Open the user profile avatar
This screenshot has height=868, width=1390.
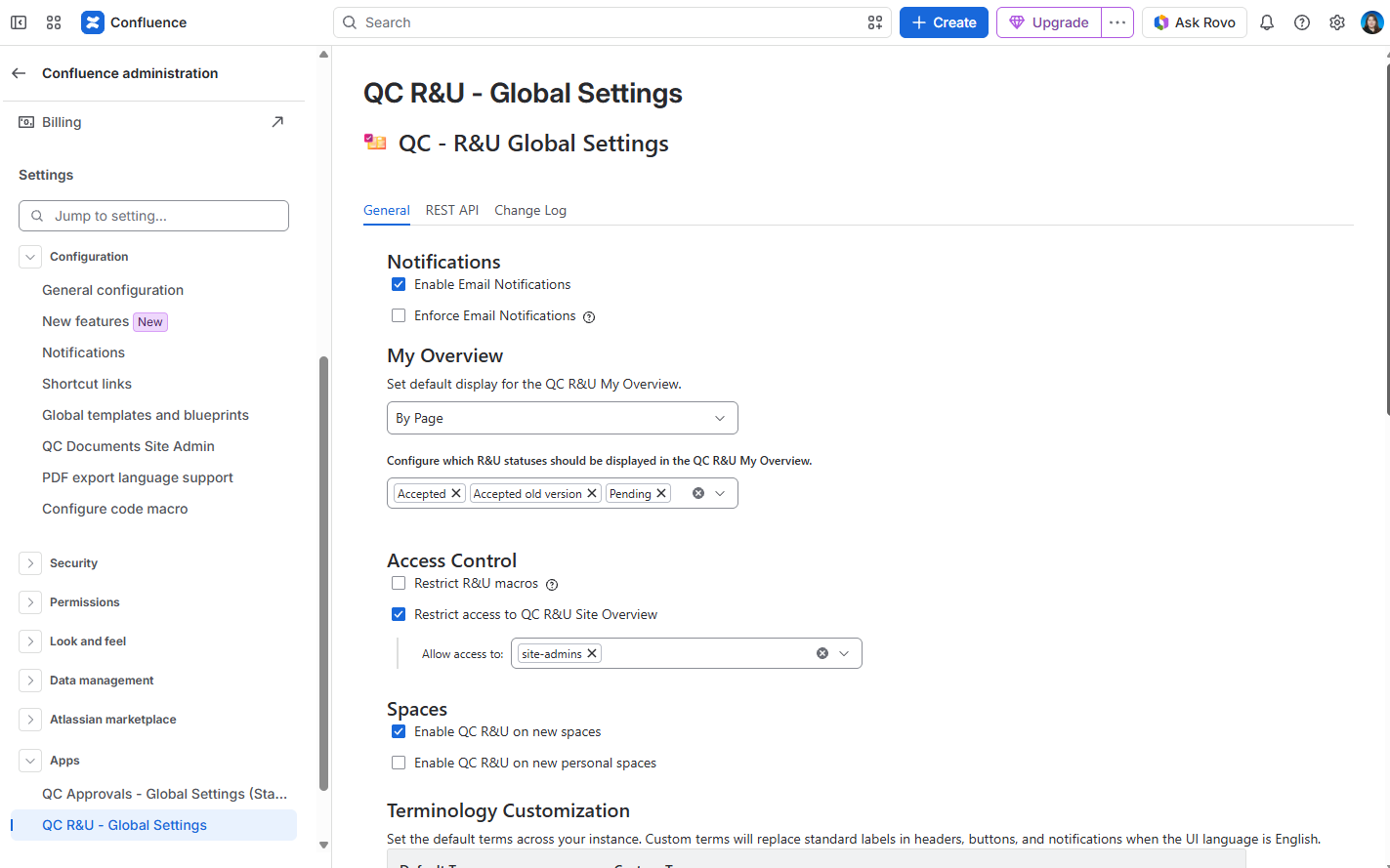coord(1372,22)
